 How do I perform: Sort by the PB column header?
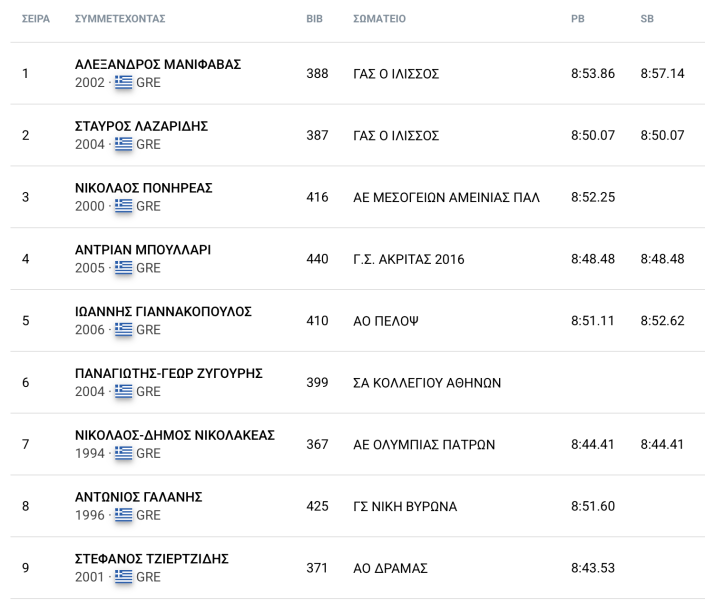click(x=578, y=19)
